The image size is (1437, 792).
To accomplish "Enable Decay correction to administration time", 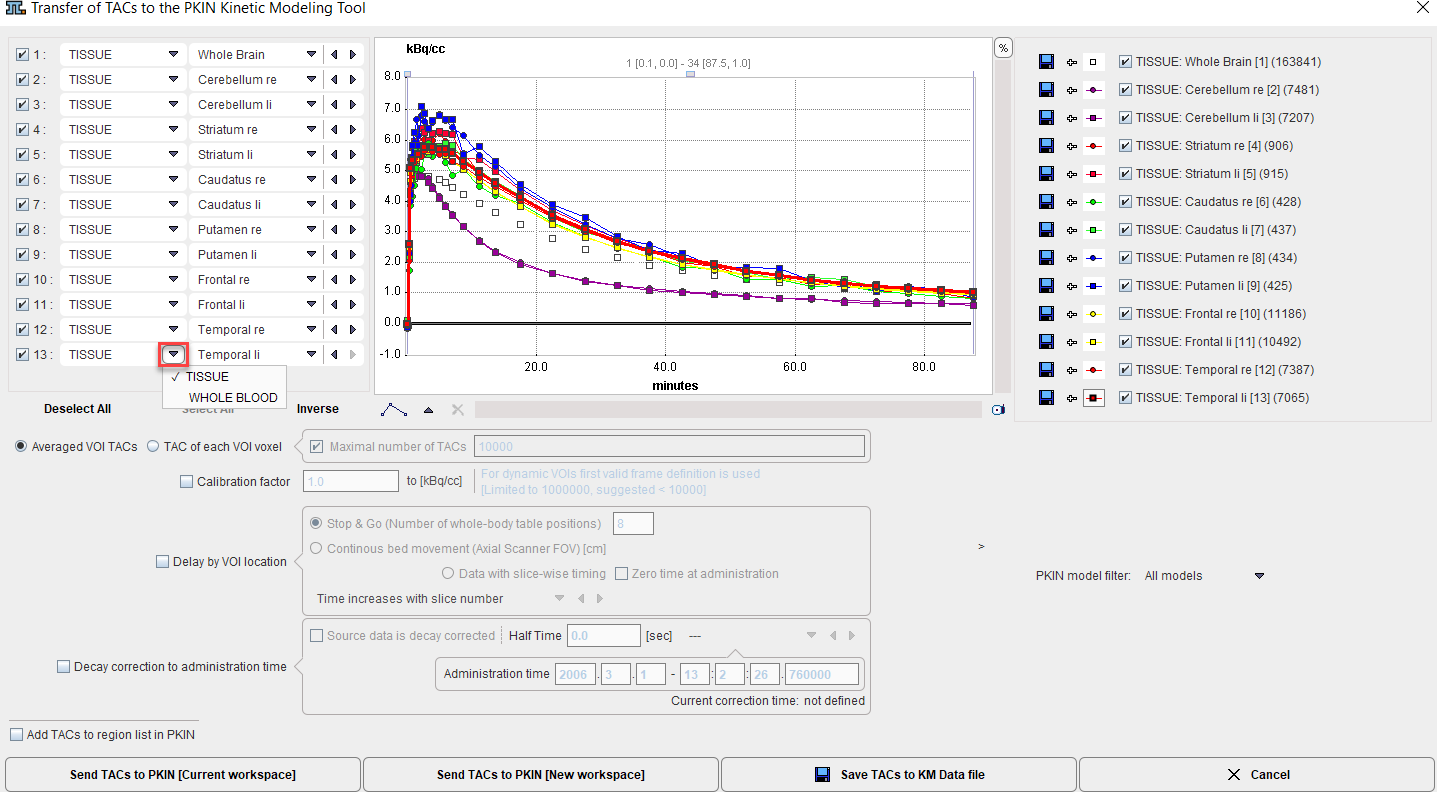I will [63, 667].
